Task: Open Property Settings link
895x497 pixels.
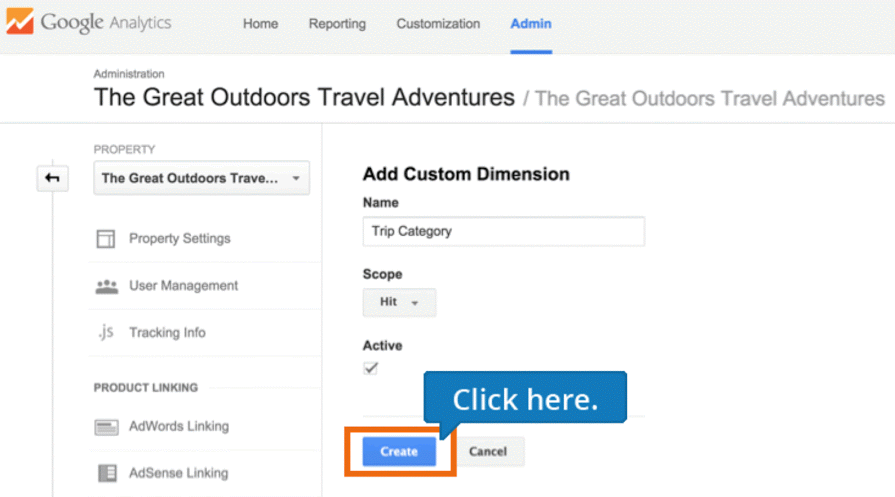Action: [x=180, y=239]
